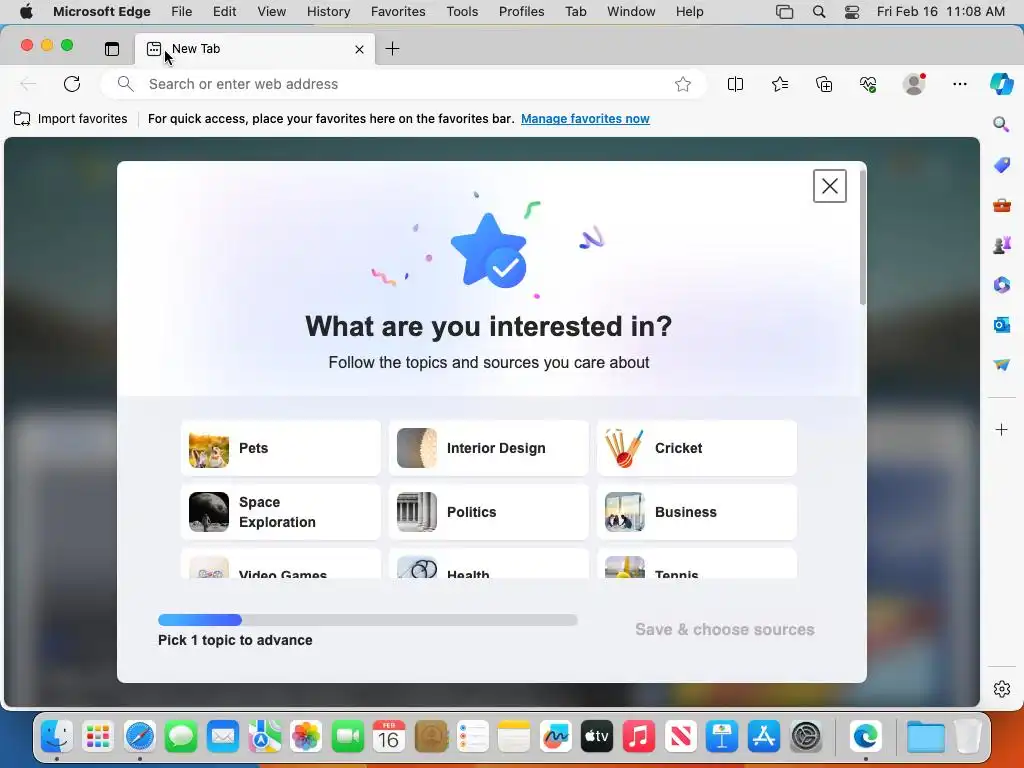Select the Business topic card
1024x768 pixels.
point(697,512)
